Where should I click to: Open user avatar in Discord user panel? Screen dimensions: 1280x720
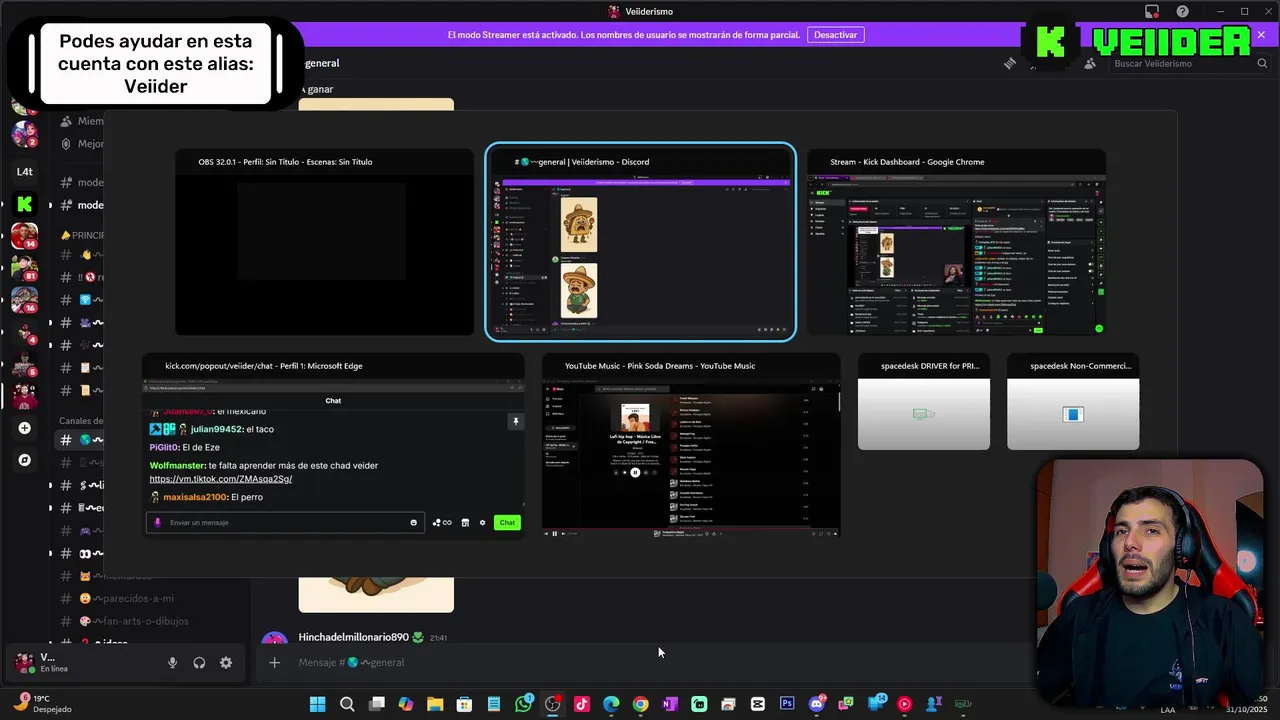pyautogui.click(x=23, y=662)
